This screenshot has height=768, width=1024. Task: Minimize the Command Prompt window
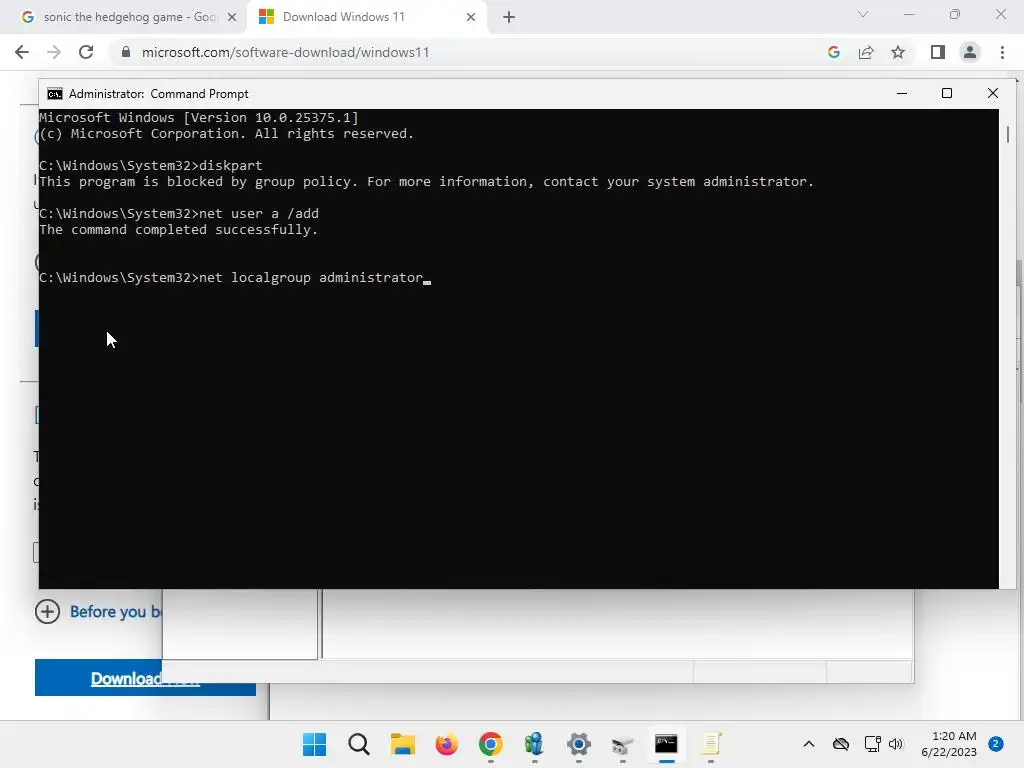click(902, 93)
